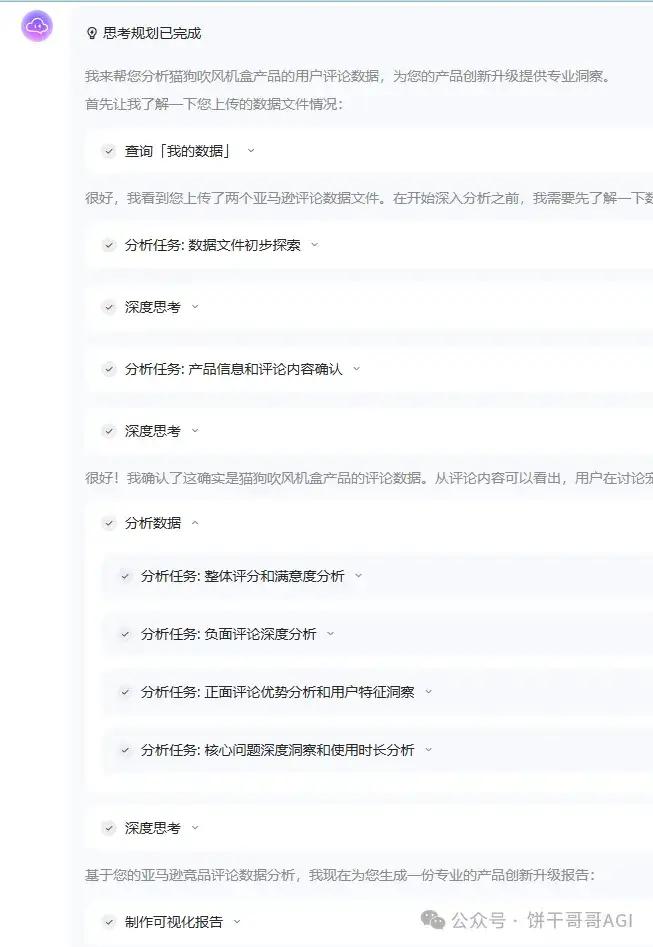Screen dimensions: 653x947
Task: Click checkmark icon beside first 深度思考 row
Action: click(x=109, y=307)
